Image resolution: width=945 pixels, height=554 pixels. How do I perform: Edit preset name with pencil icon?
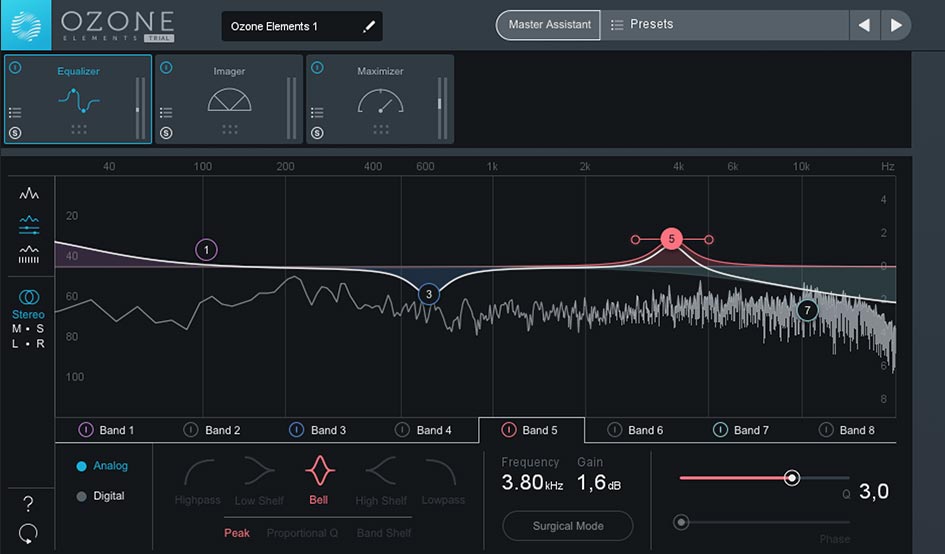coord(369,27)
